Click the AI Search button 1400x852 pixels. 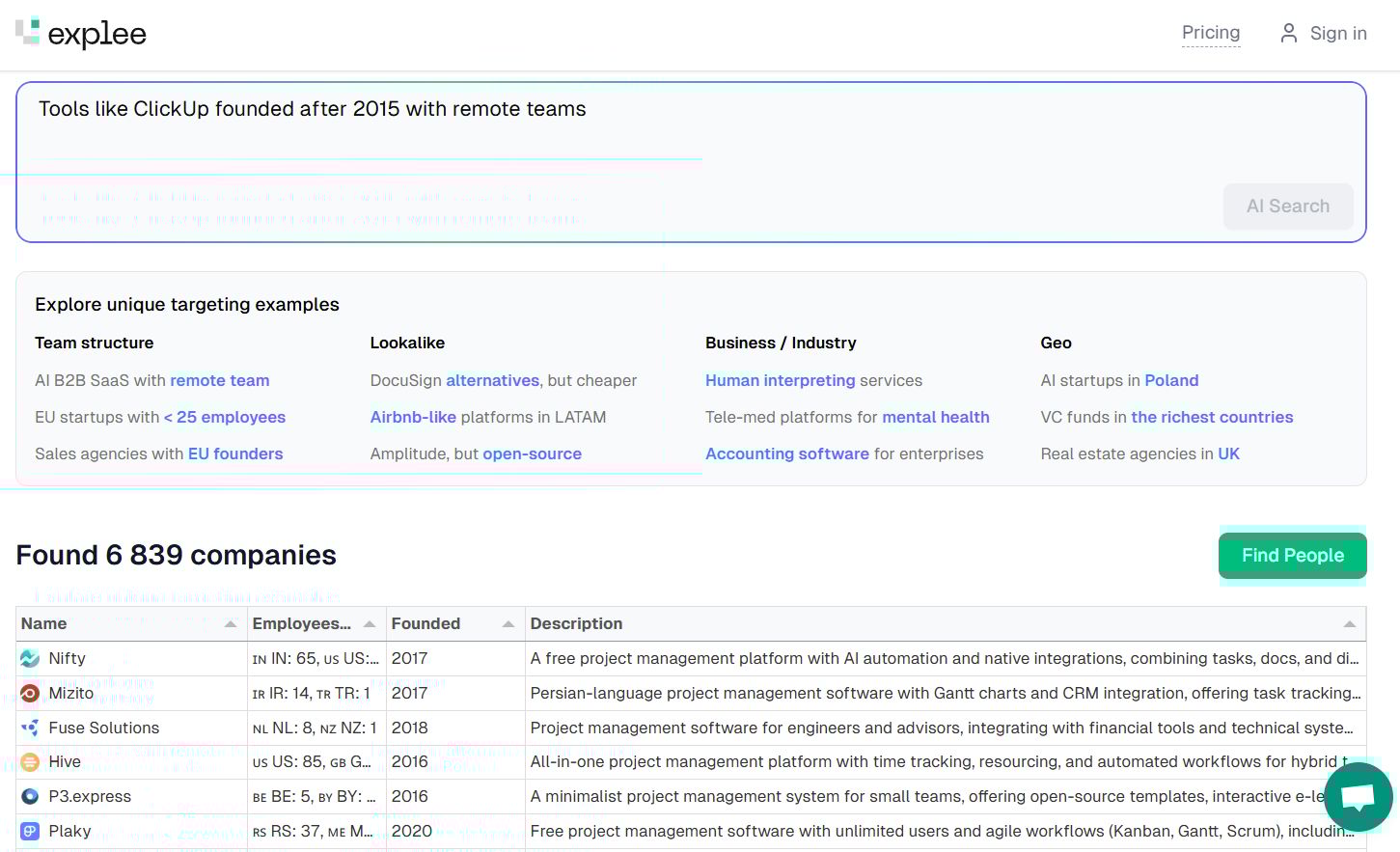point(1288,206)
